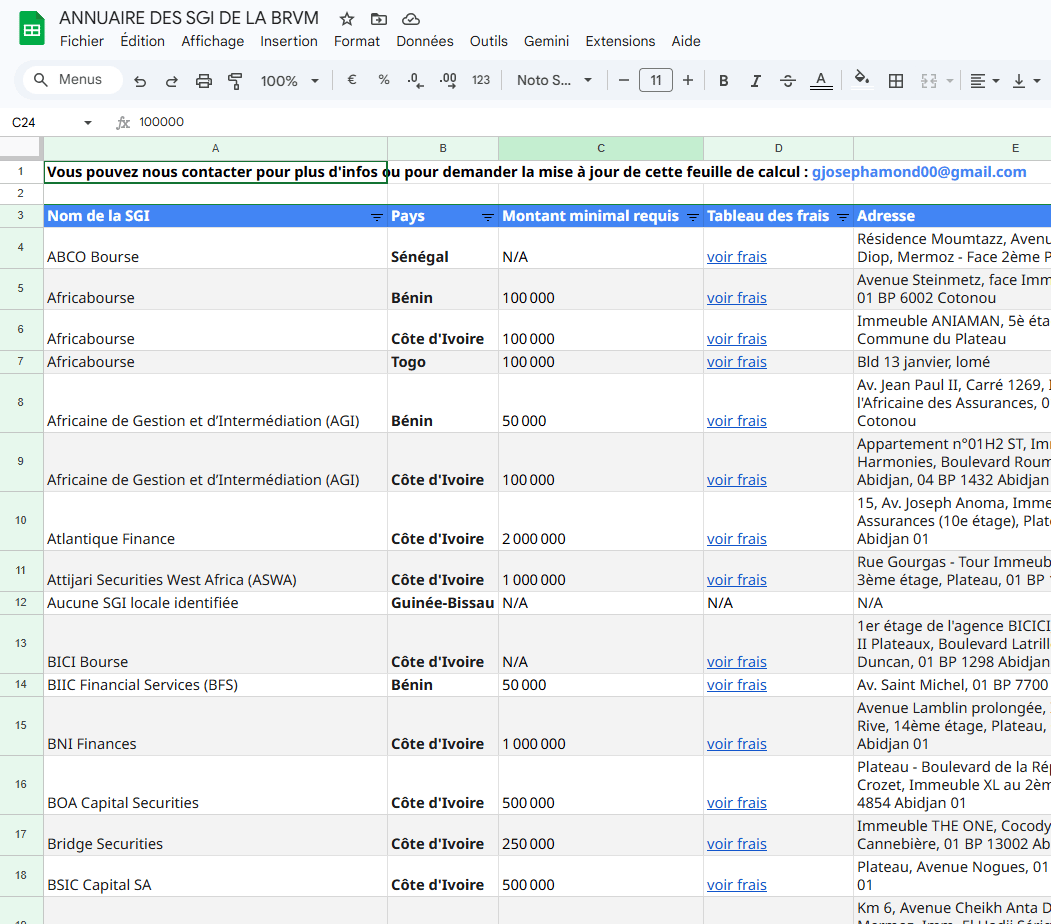The height and width of the screenshot is (924, 1051).
Task: Toggle bold formatting
Action: coord(724,81)
